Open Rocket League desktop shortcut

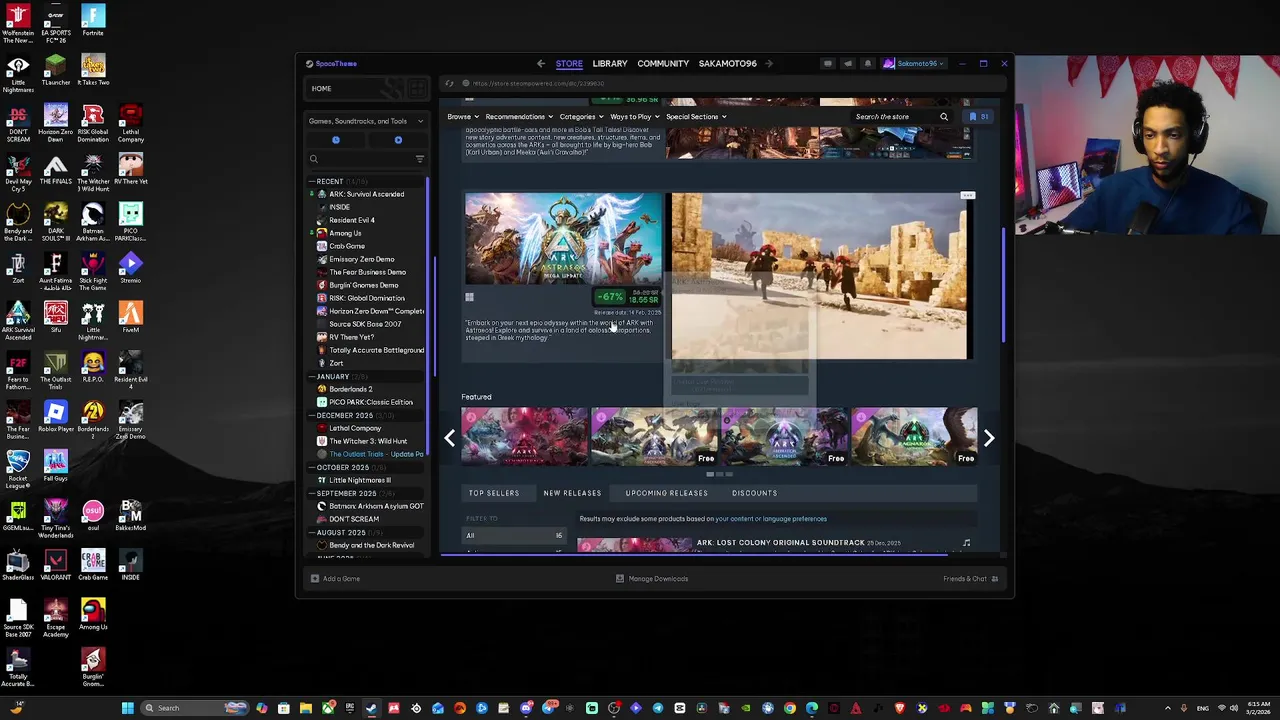[x=18, y=470]
